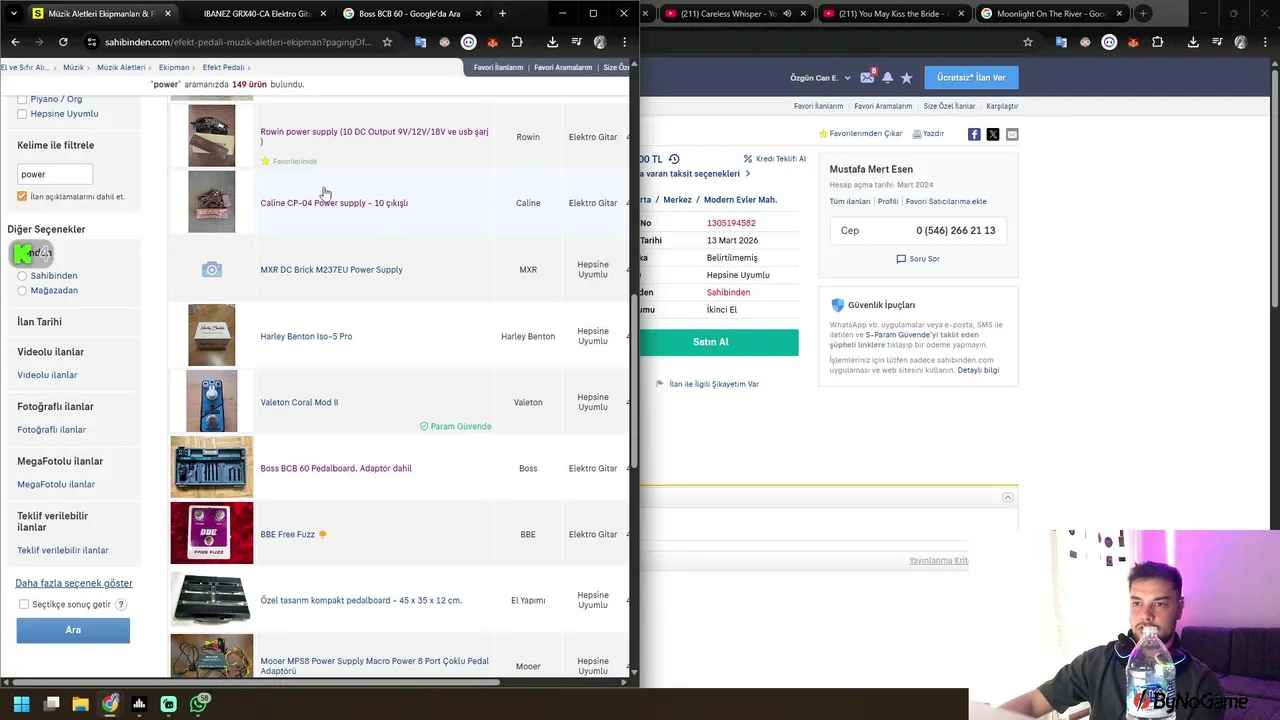This screenshot has height=720, width=1280.
Task: Open downloads in the right browser window
Action: tap(1192, 42)
